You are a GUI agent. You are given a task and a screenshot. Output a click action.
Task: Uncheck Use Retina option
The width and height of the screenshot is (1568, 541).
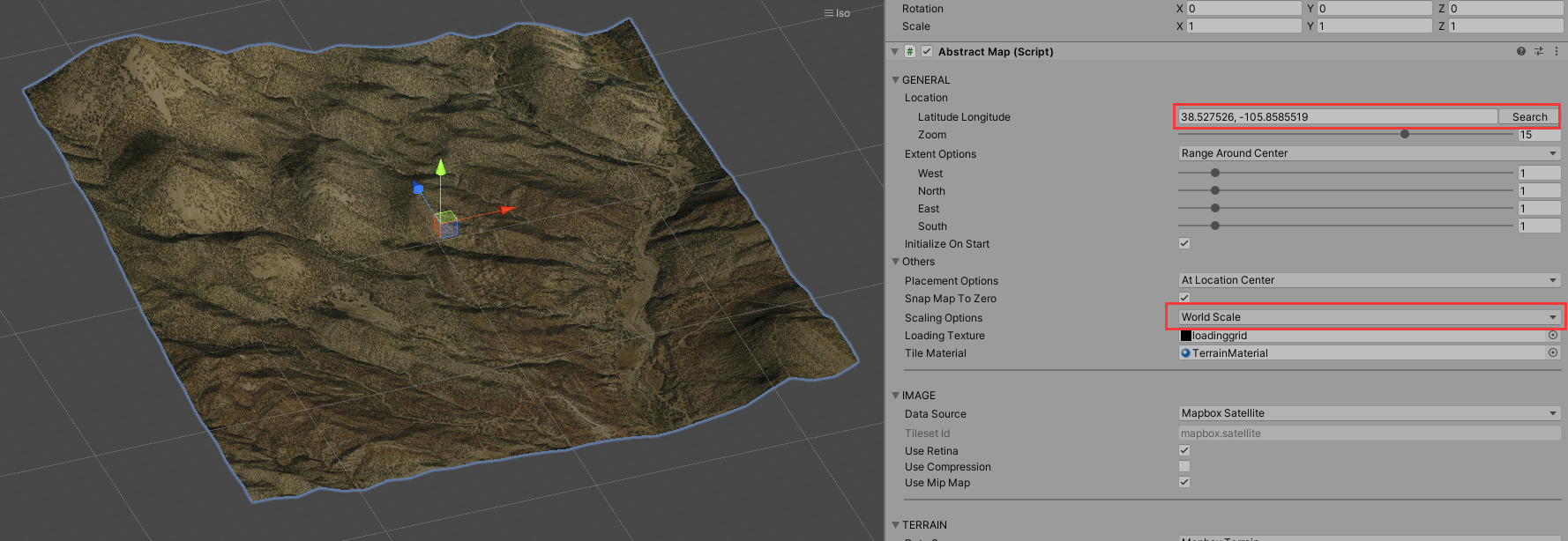1184,450
